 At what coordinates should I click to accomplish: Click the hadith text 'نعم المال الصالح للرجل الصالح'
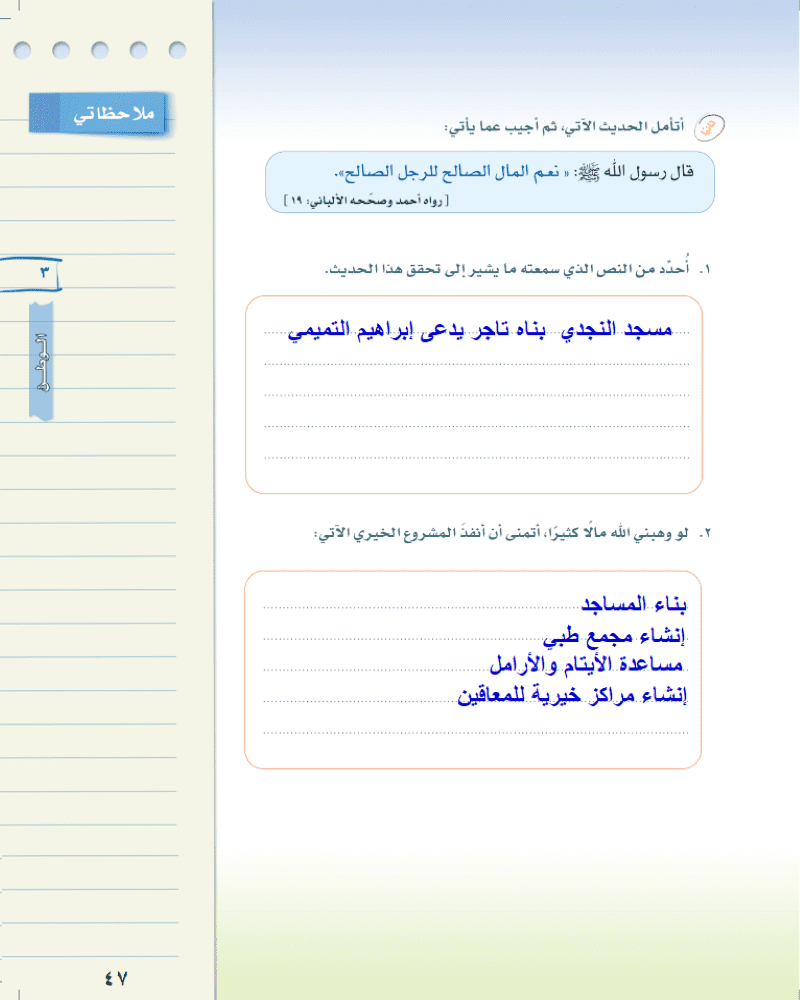click(x=452, y=172)
